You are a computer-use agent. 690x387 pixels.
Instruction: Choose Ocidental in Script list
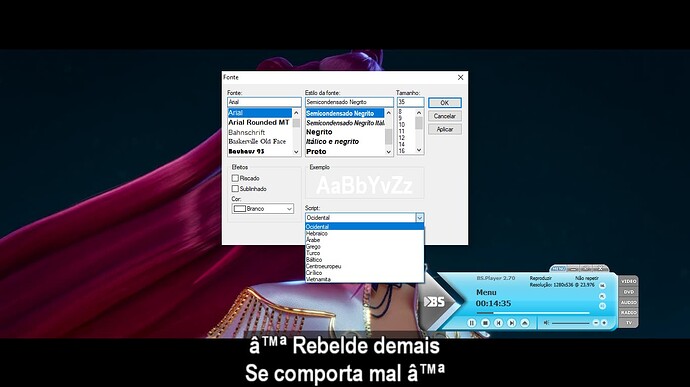pyautogui.click(x=364, y=227)
